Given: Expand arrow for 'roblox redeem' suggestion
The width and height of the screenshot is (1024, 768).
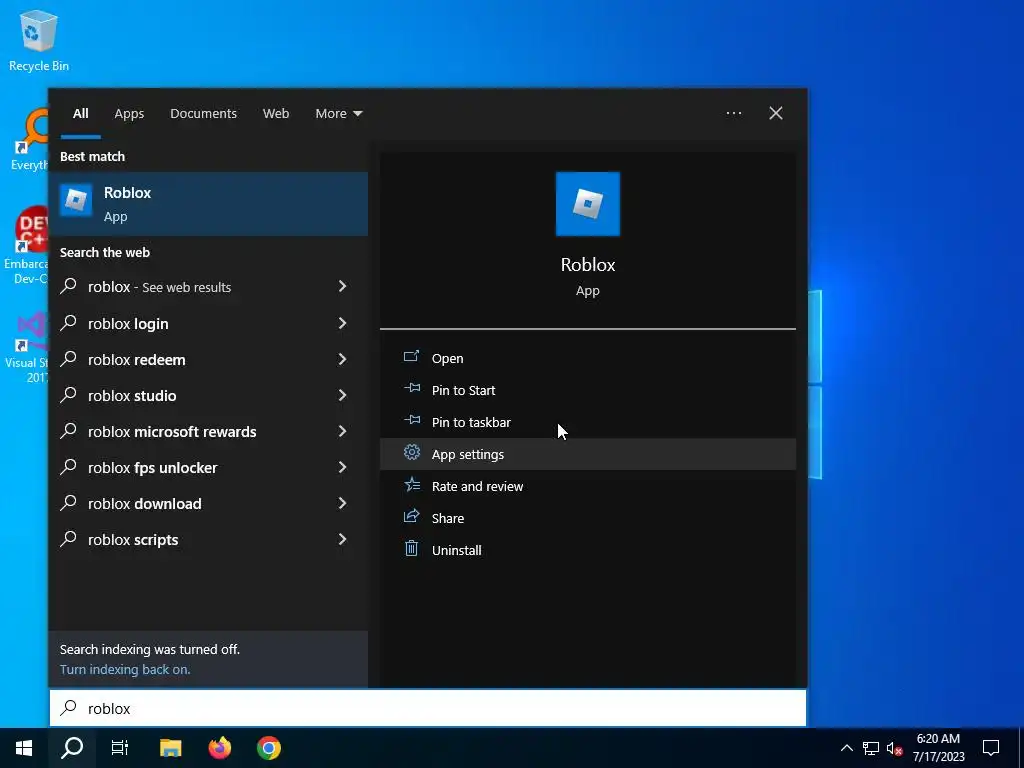Looking at the screenshot, I should point(342,359).
